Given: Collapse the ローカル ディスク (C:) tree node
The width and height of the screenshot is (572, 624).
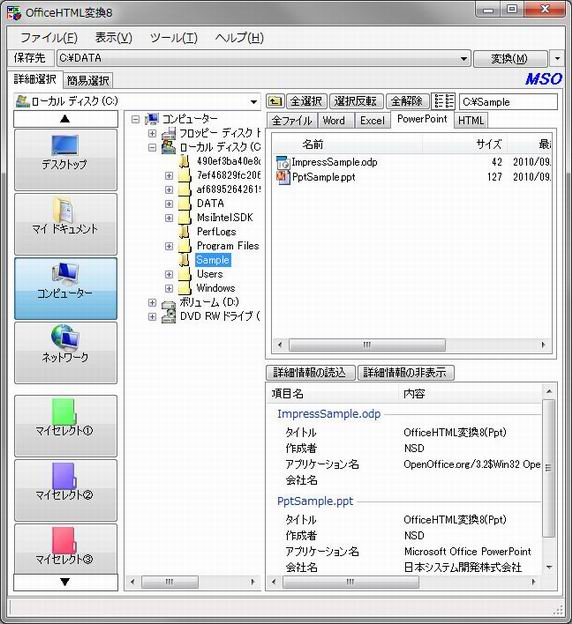Looking at the screenshot, I should tap(152, 148).
